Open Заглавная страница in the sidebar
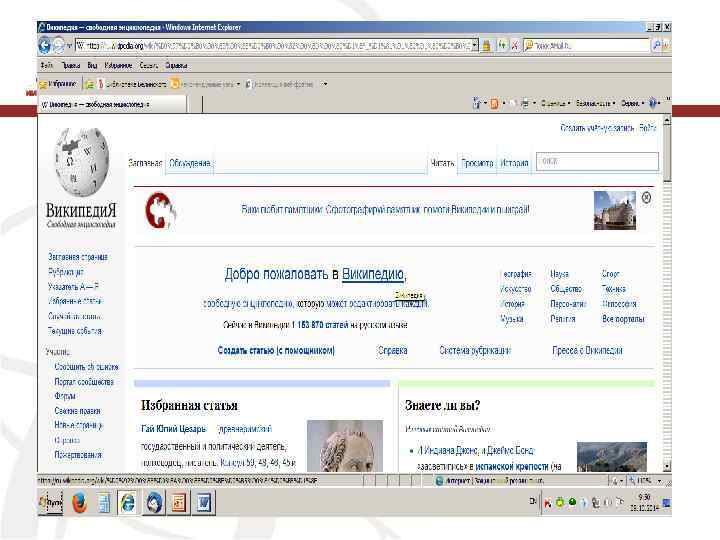 pos(78,257)
